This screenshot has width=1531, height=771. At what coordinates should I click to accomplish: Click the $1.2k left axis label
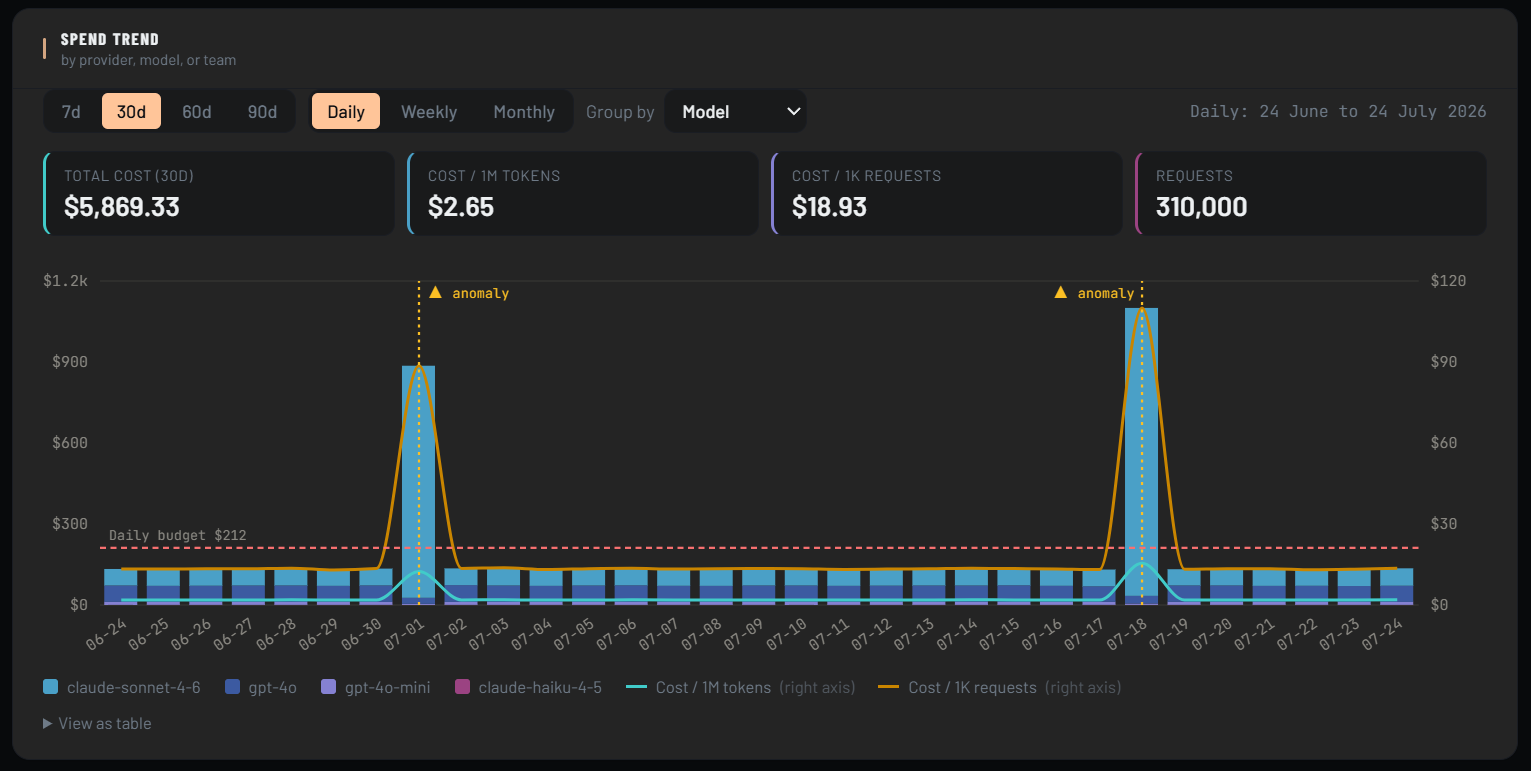point(65,281)
